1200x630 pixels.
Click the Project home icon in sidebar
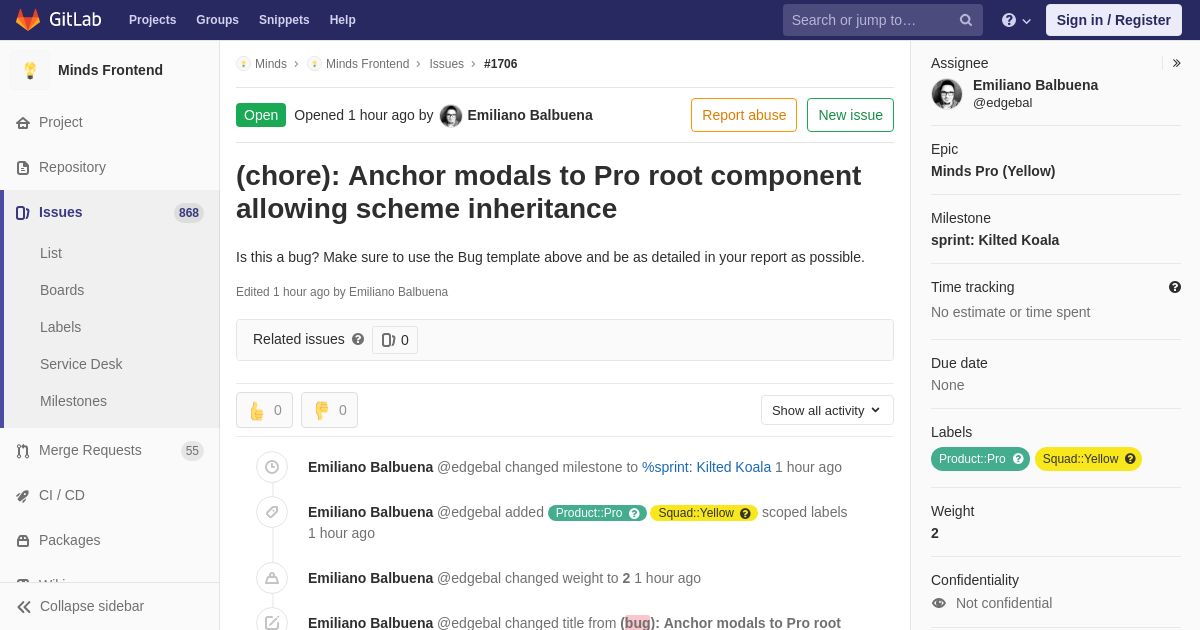click(x=23, y=123)
